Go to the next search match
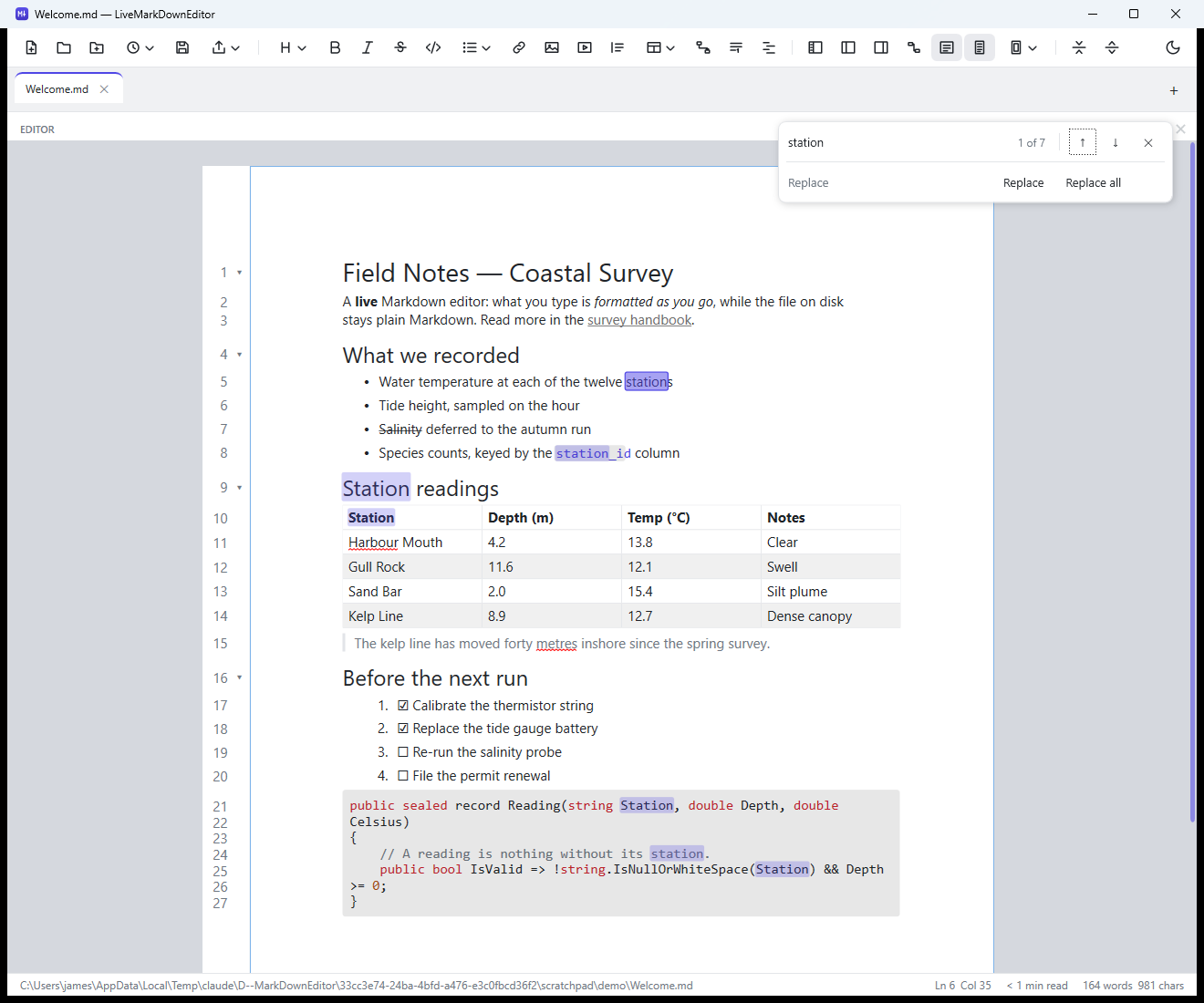 click(x=1116, y=142)
